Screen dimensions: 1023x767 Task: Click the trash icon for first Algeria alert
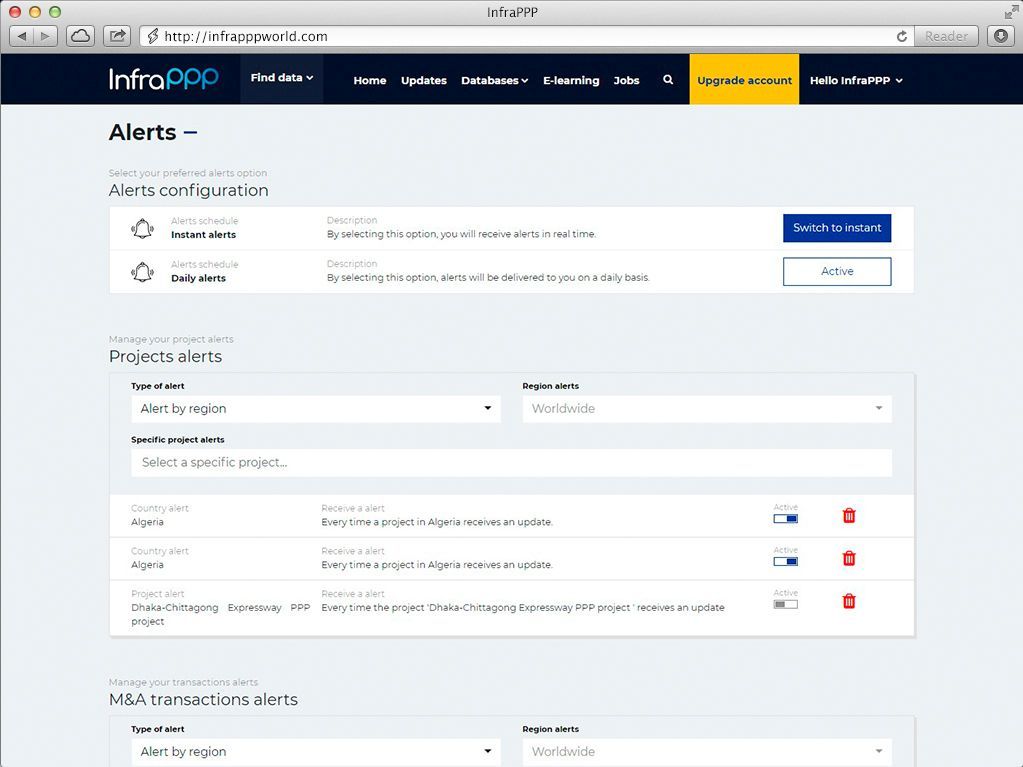[849, 516]
